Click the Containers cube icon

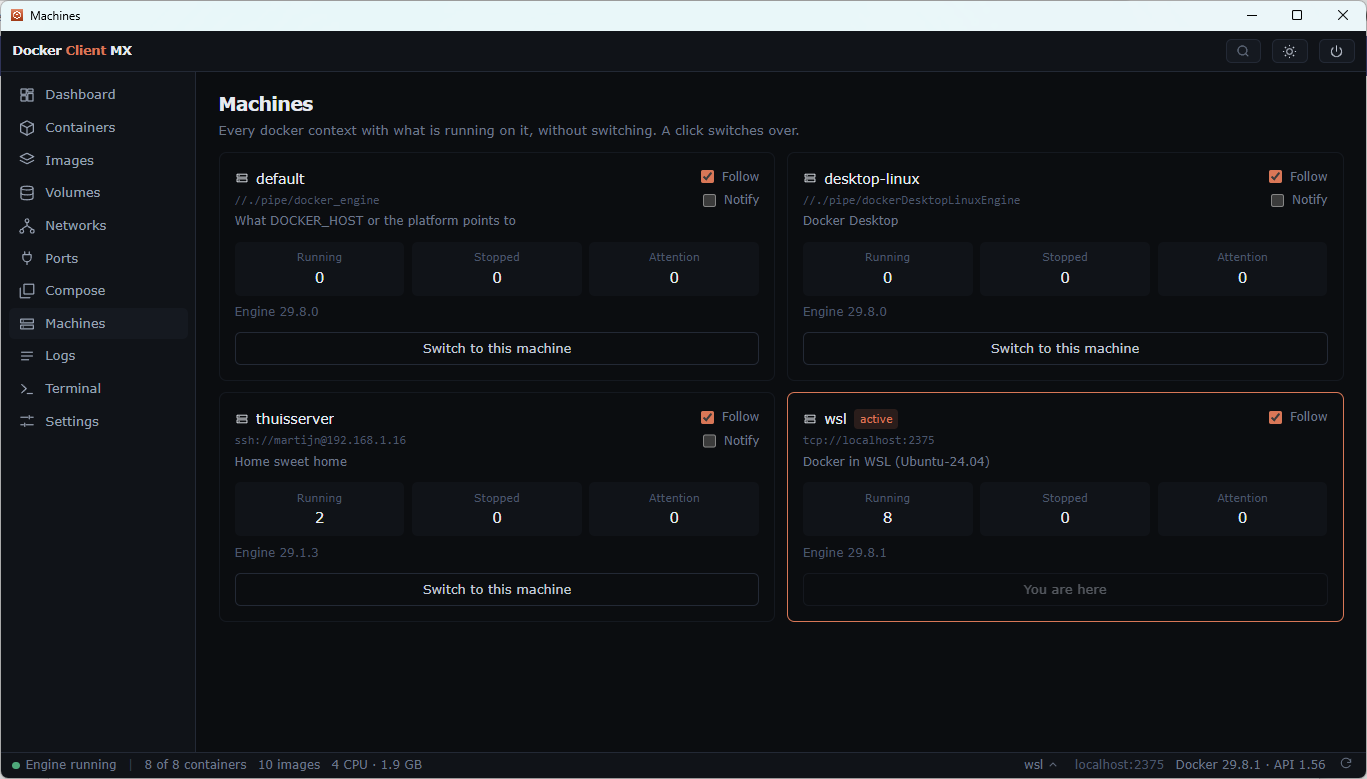click(27, 128)
